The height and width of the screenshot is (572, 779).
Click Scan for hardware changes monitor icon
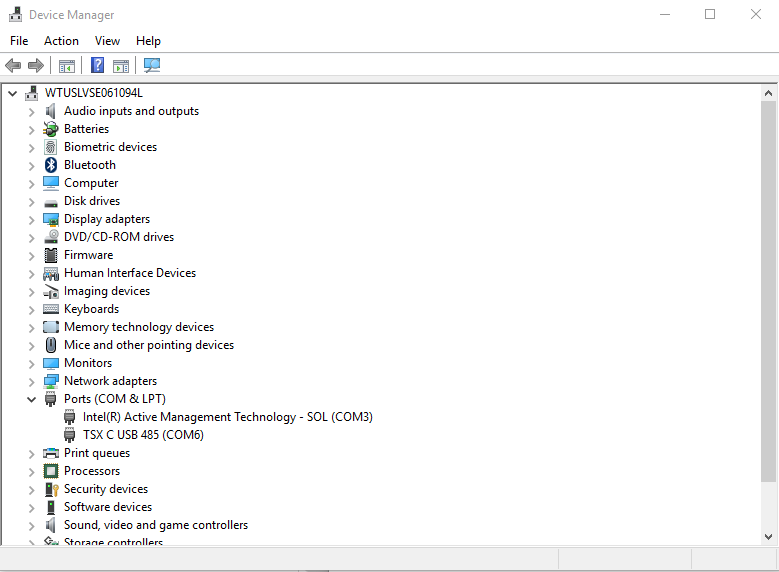point(152,65)
